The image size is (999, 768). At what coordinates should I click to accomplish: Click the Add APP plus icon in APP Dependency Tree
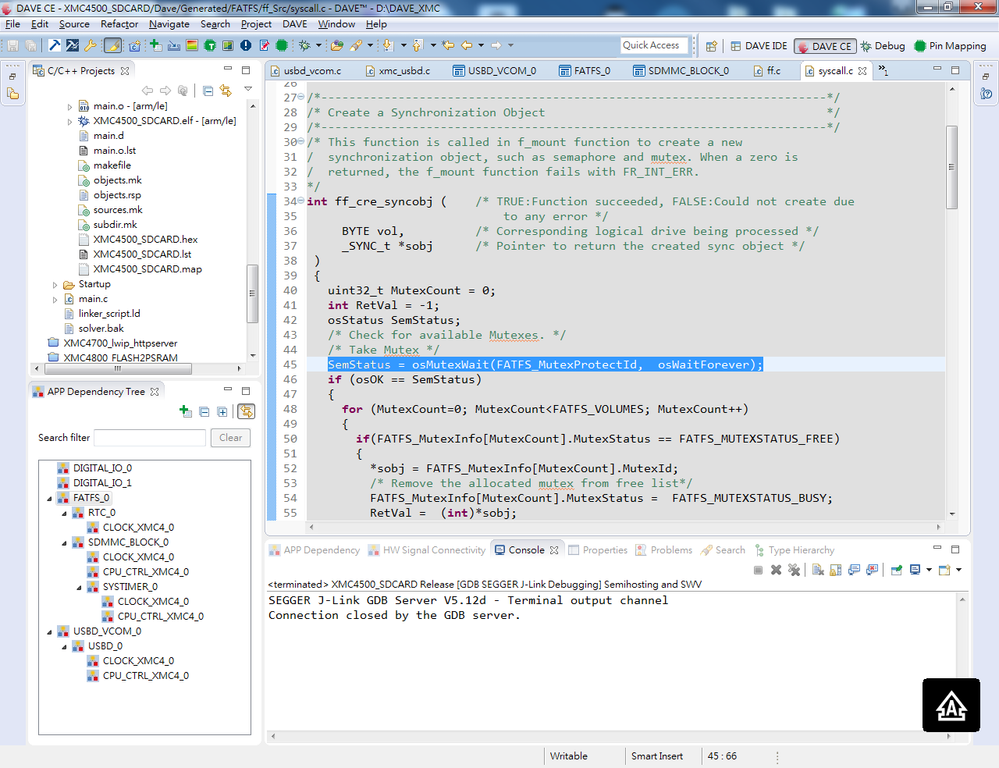(x=185, y=411)
